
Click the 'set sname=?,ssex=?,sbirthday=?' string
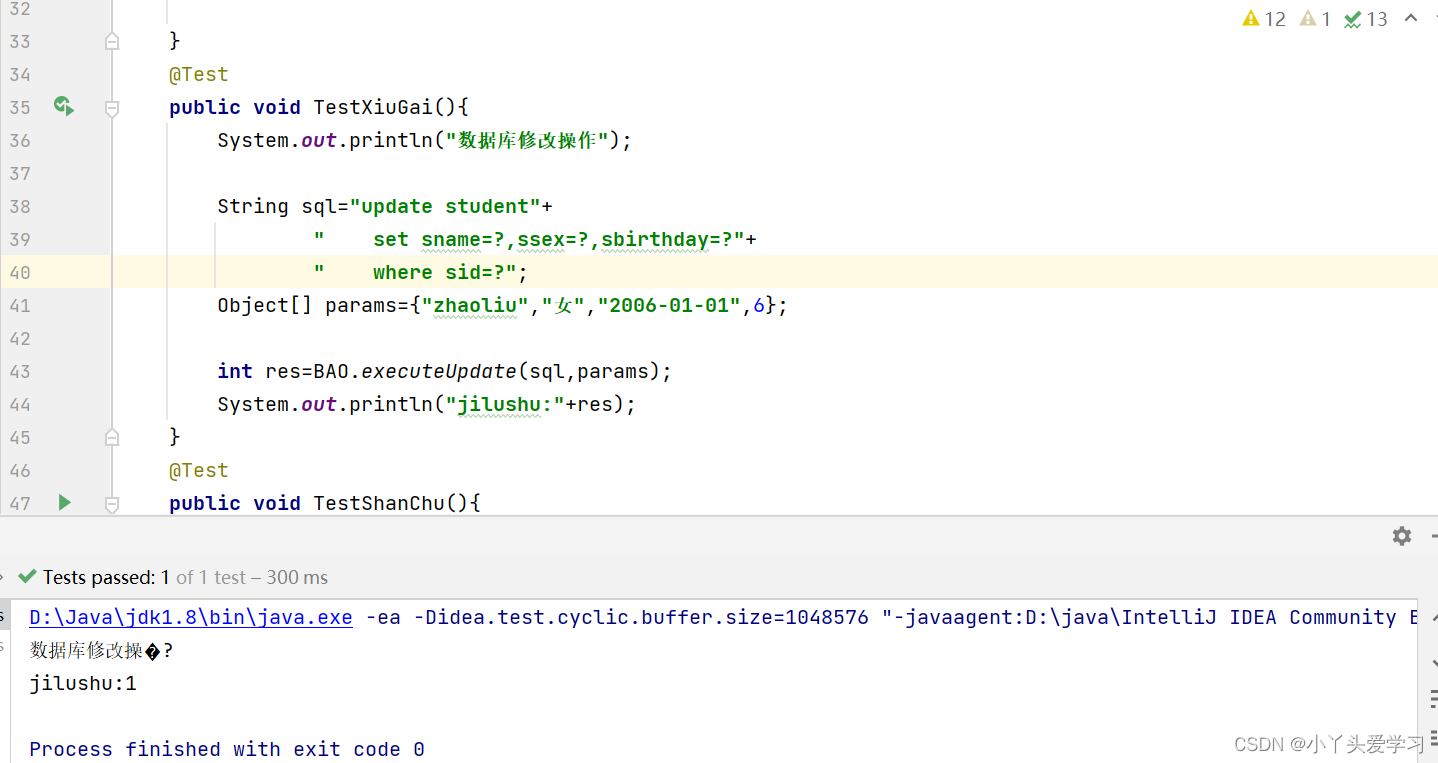[x=529, y=239]
